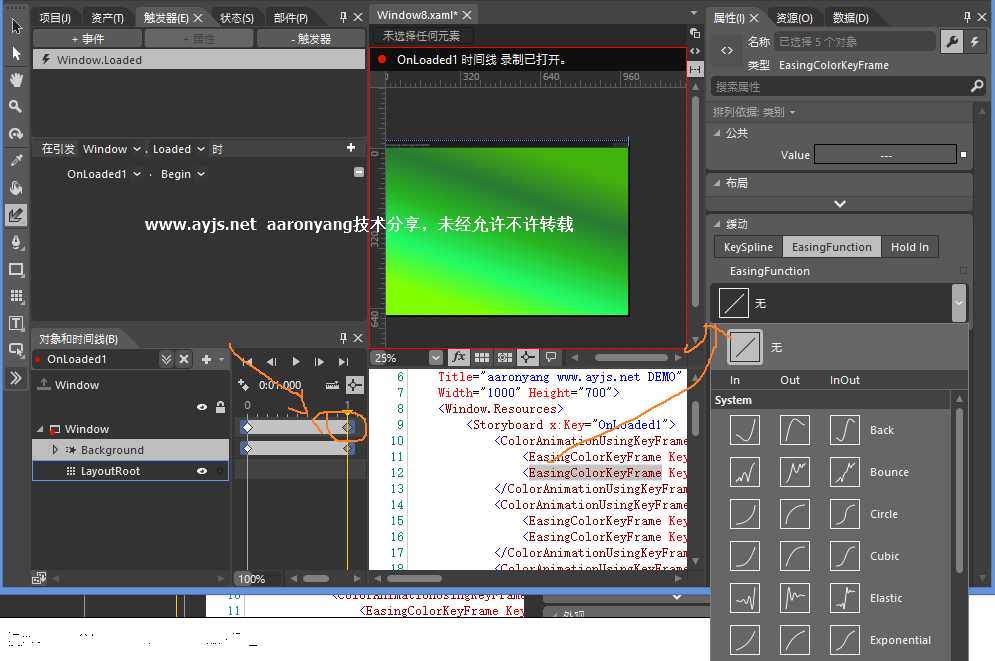
Task: Open the Assets chevron in toolbar
Action: coord(16,378)
